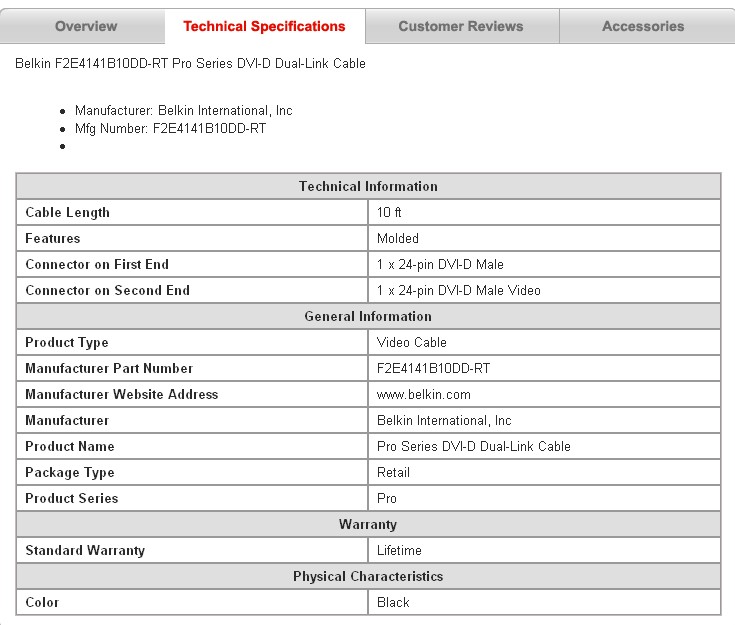735x625 pixels.
Task: Click the 10 ft value cell
Action: pos(544,212)
